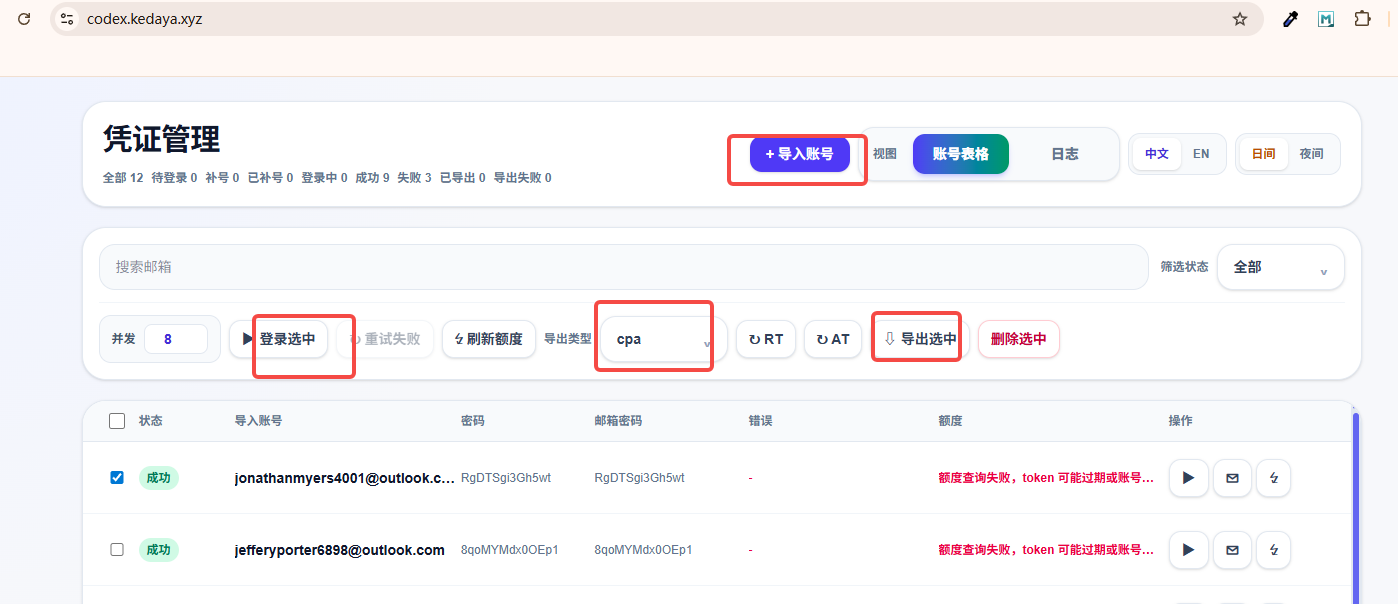This screenshot has width=1398, height=604.
Task: Open the eyedropper extension icon
Action: 1290,19
